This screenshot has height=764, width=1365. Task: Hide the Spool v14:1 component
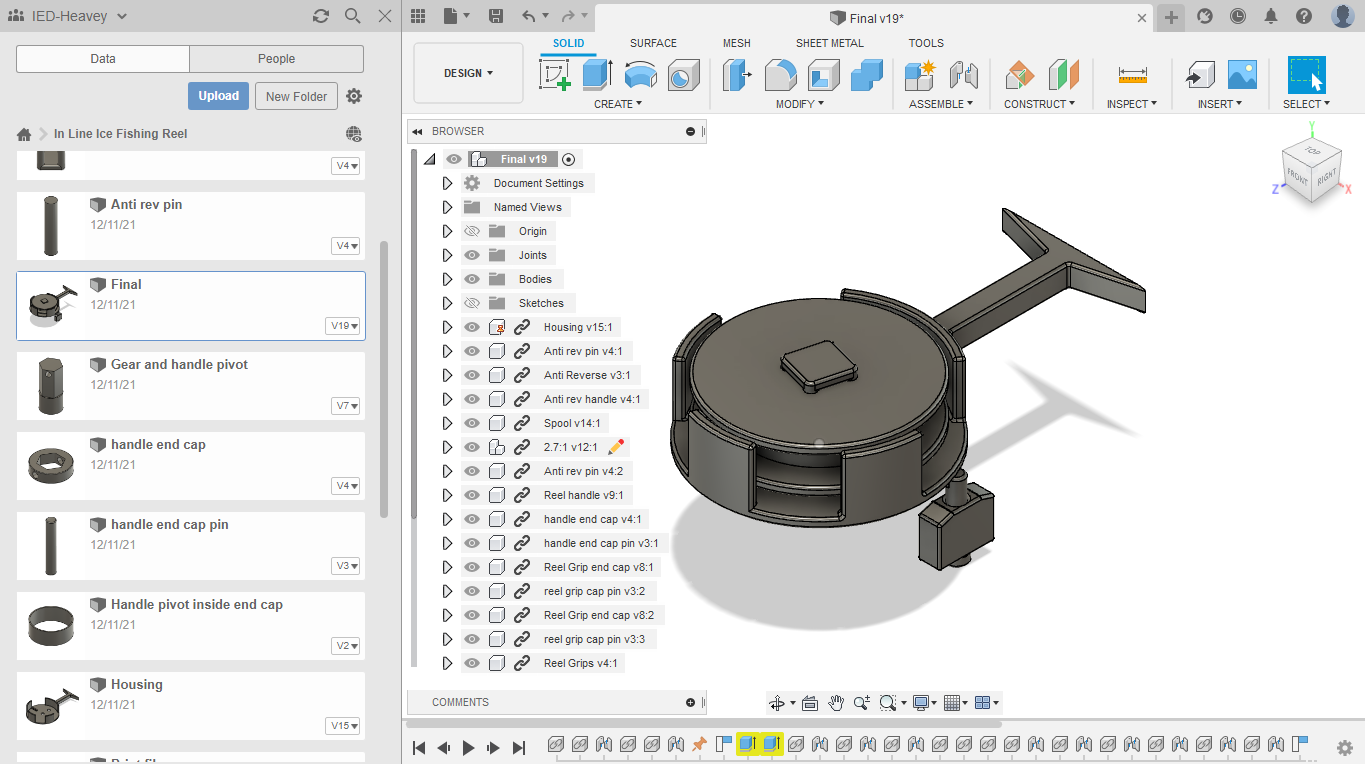471,422
